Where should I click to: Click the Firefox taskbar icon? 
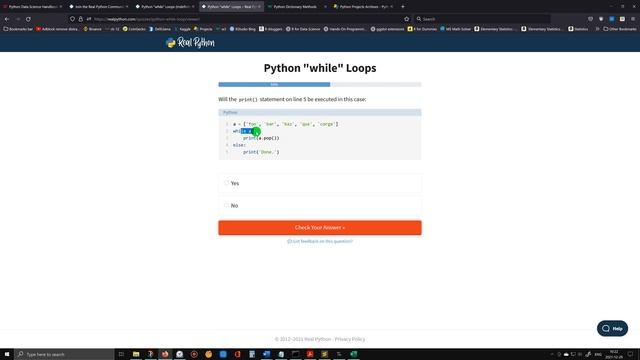tap(165, 354)
